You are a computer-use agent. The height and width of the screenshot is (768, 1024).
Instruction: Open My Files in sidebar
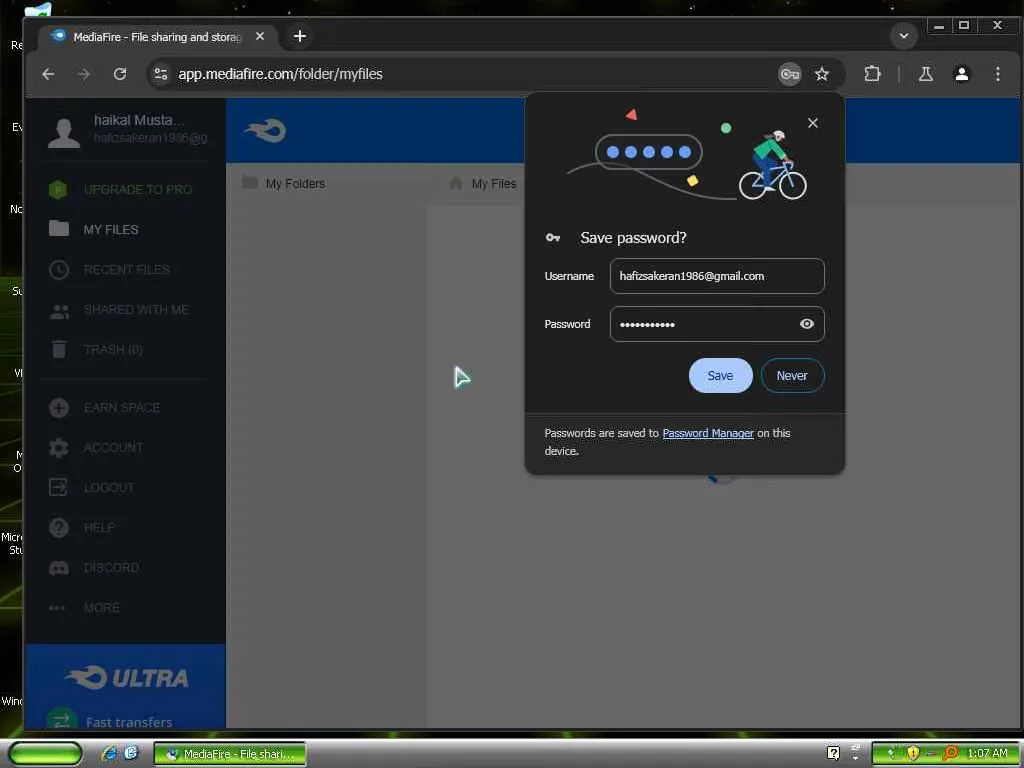pyautogui.click(x=94, y=229)
